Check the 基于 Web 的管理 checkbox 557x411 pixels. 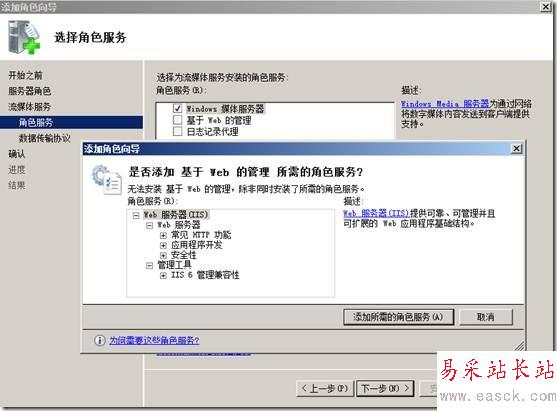(x=177, y=120)
